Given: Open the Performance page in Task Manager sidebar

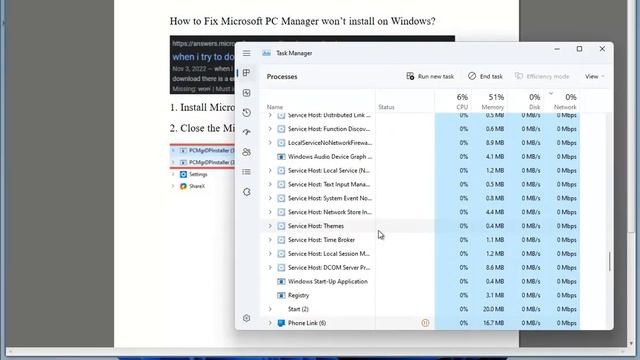Looking at the screenshot, I should (247, 93).
